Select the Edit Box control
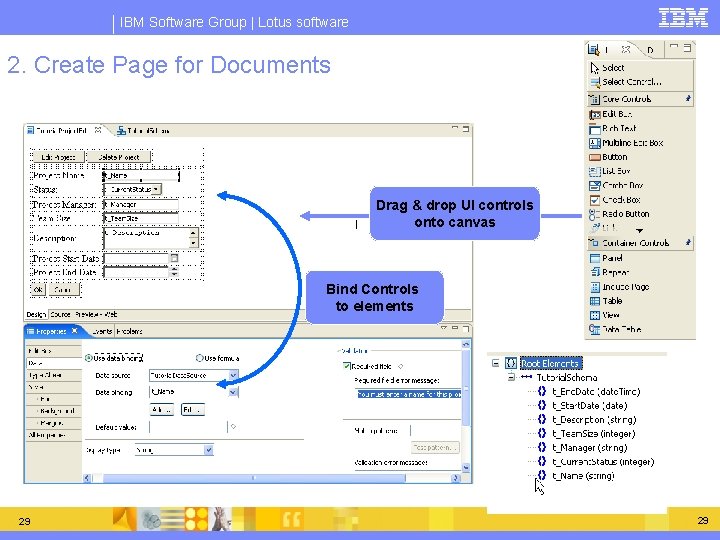 [x=611, y=114]
